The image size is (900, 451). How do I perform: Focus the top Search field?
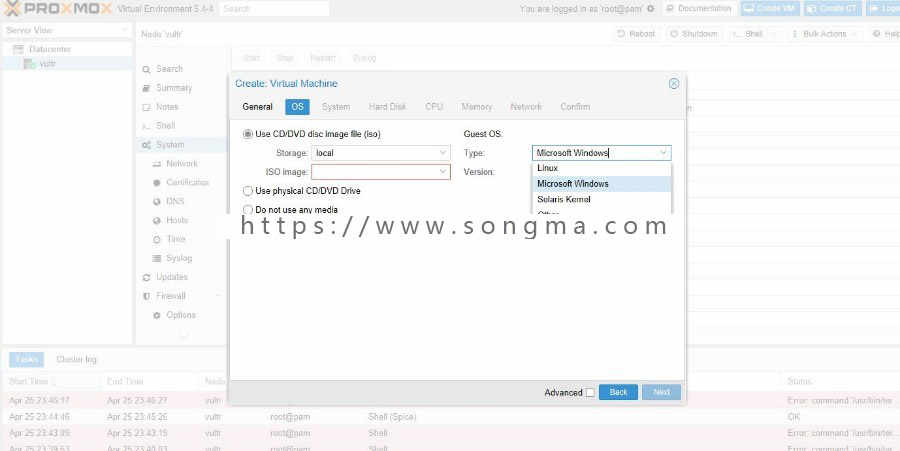pyautogui.click(x=274, y=9)
